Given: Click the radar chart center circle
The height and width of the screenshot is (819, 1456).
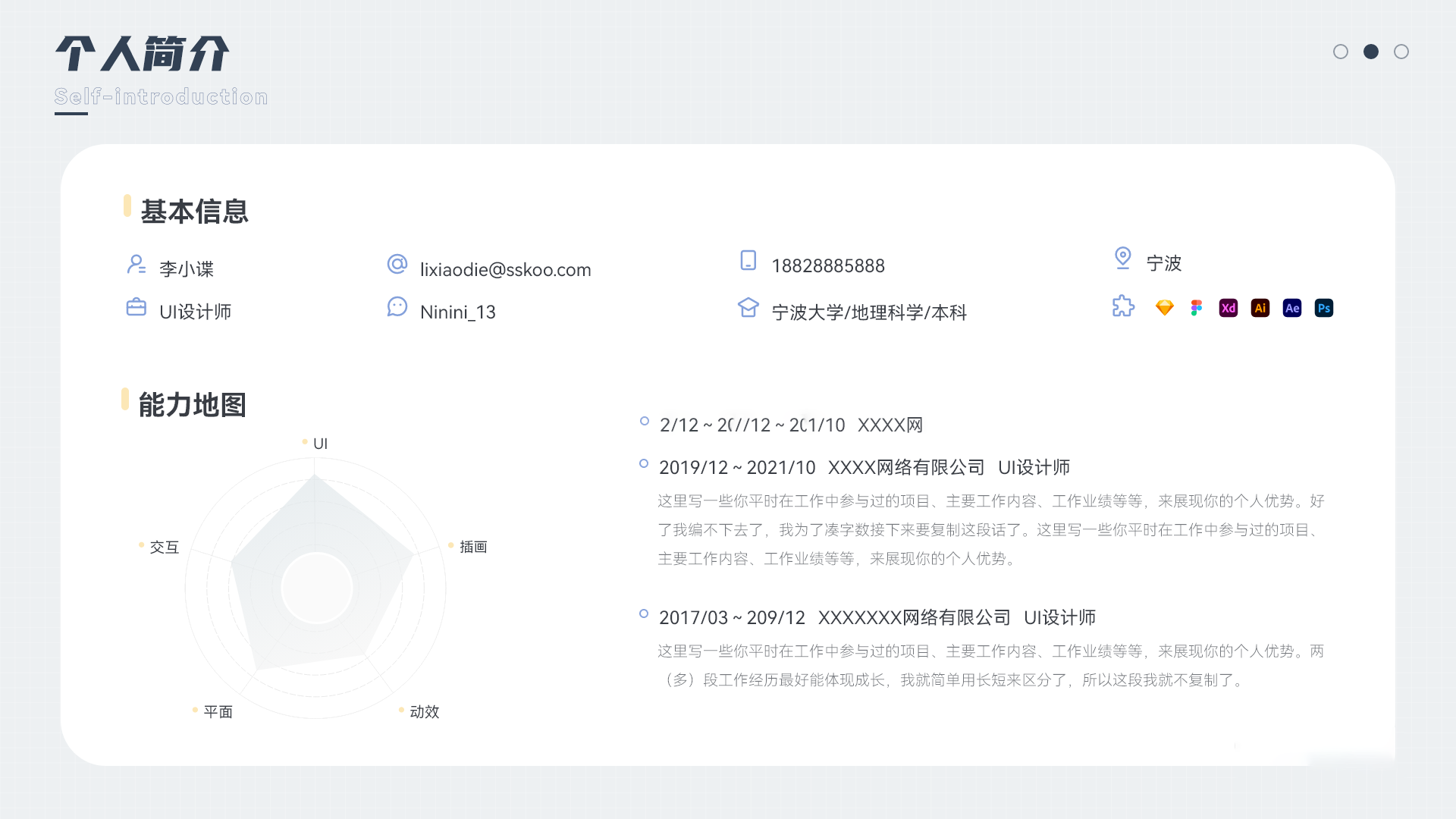Looking at the screenshot, I should [x=316, y=588].
